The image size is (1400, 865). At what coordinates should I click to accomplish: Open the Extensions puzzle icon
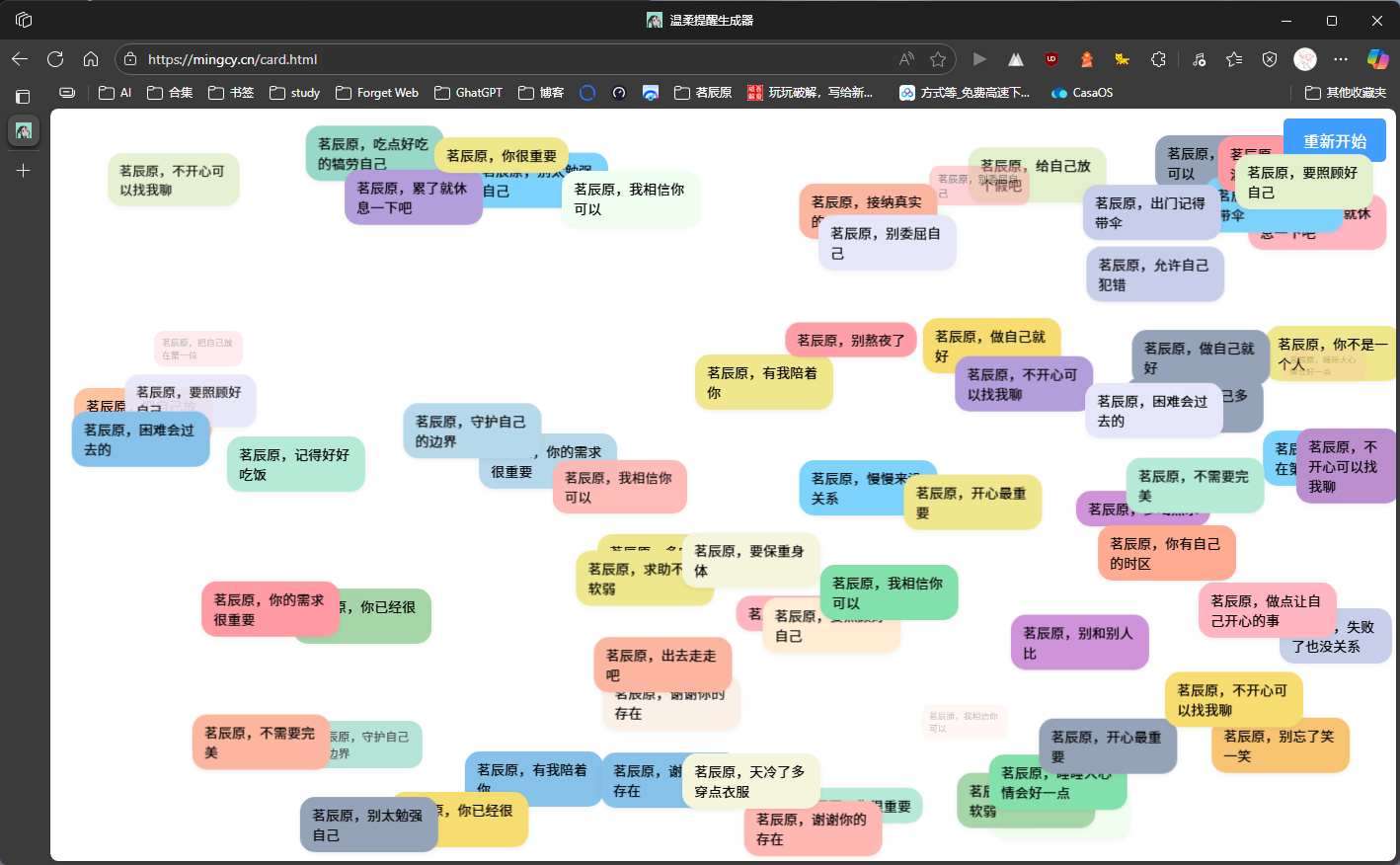1158,59
